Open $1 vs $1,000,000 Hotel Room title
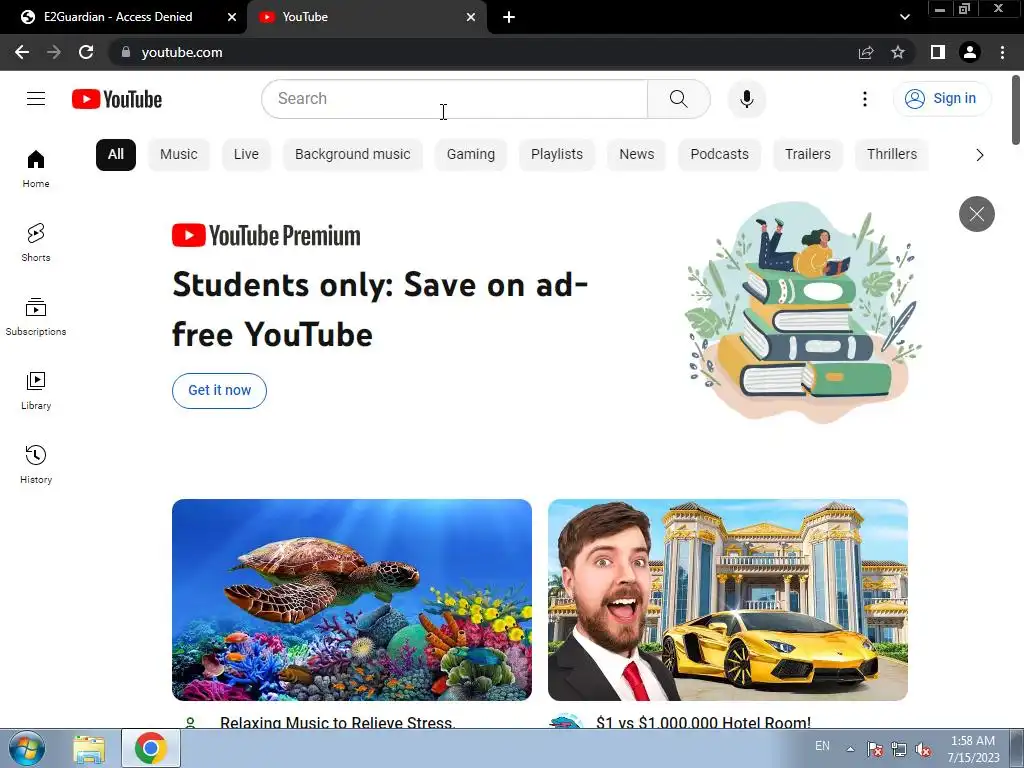1024x768 pixels. coord(703,722)
